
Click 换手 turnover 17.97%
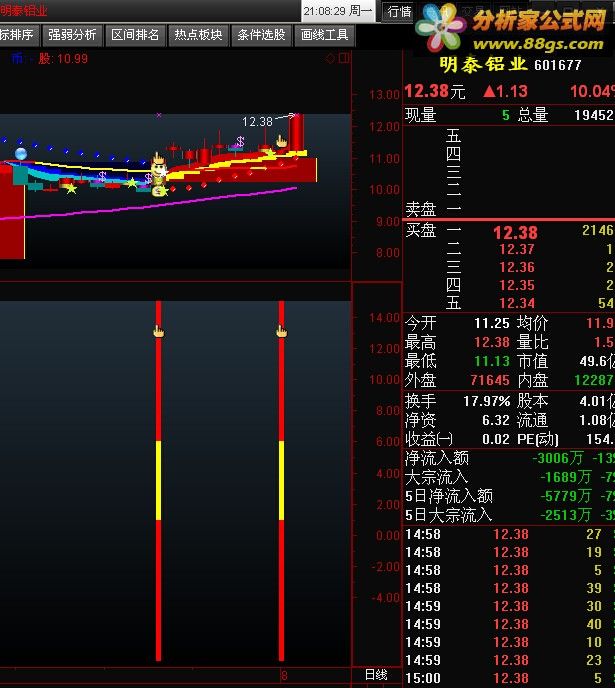pyautogui.click(x=486, y=401)
